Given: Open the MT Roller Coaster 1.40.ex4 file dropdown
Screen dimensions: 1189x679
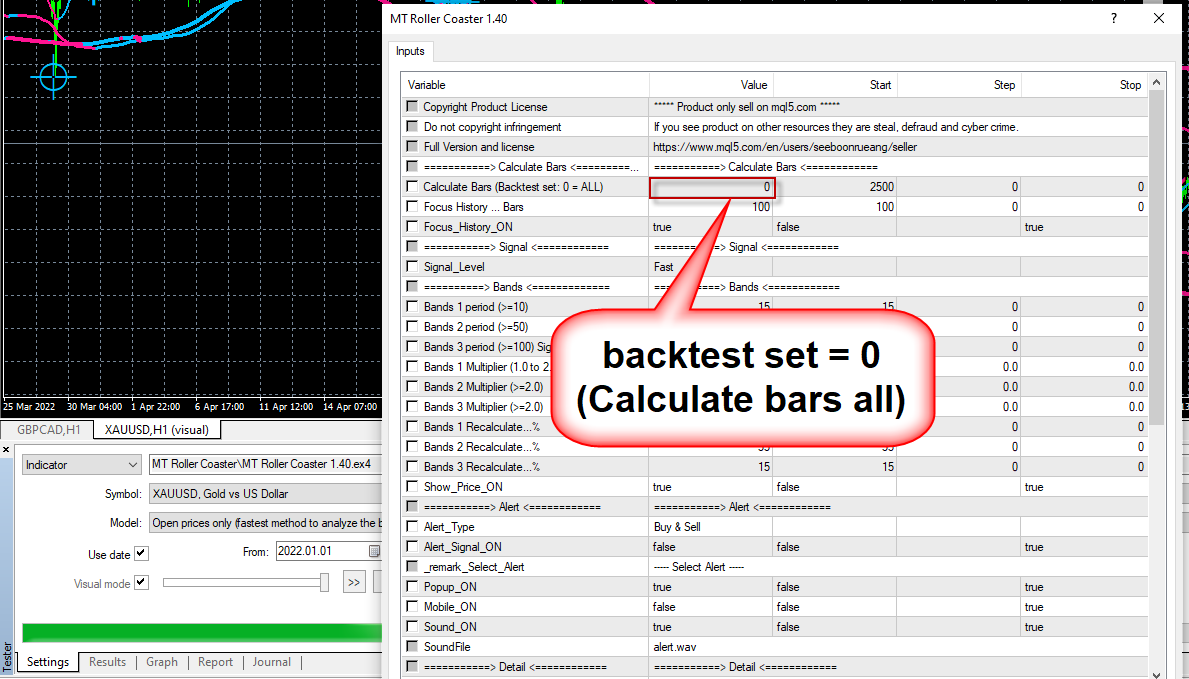Looking at the screenshot, I should click(x=267, y=464).
